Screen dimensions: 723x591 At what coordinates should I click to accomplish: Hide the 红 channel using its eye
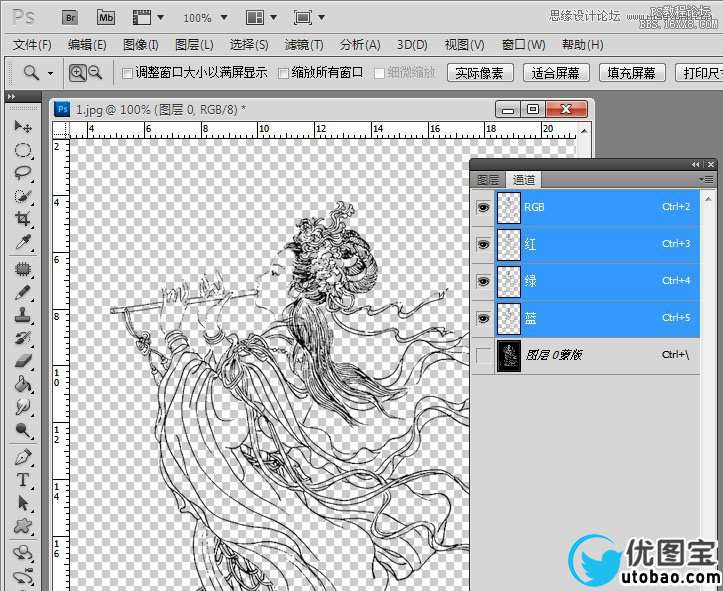[483, 244]
